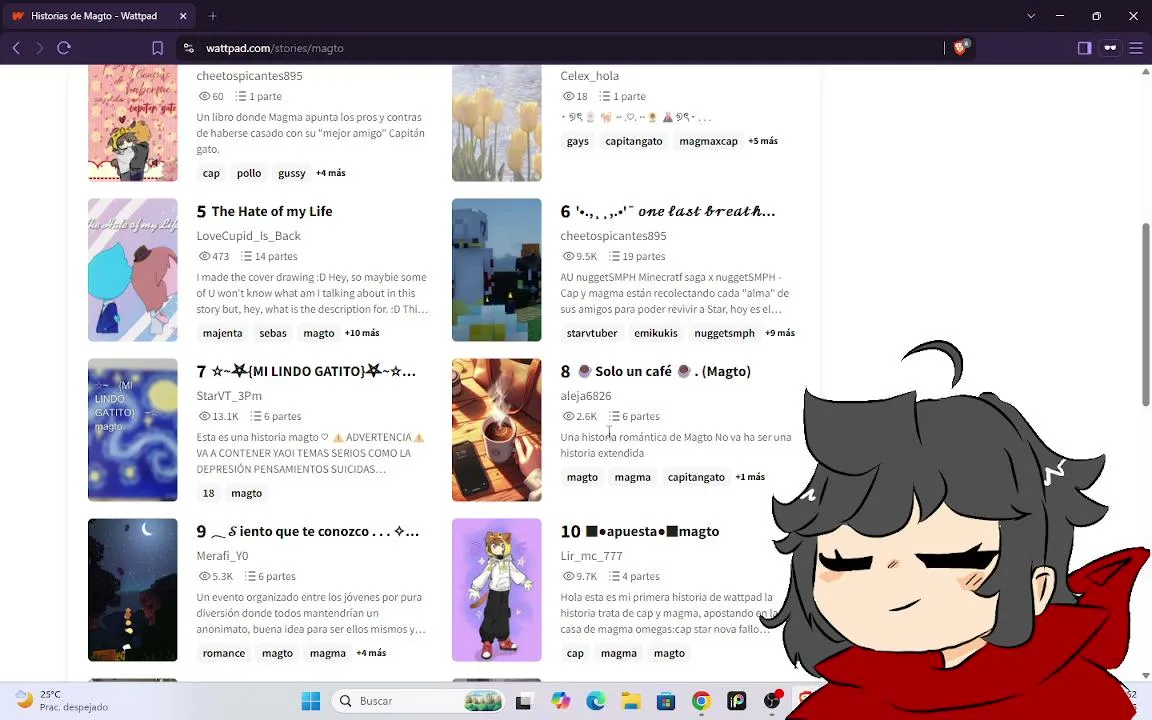1152x720 pixels.
Task: Open the site info icon beside the URL
Action: point(189,48)
